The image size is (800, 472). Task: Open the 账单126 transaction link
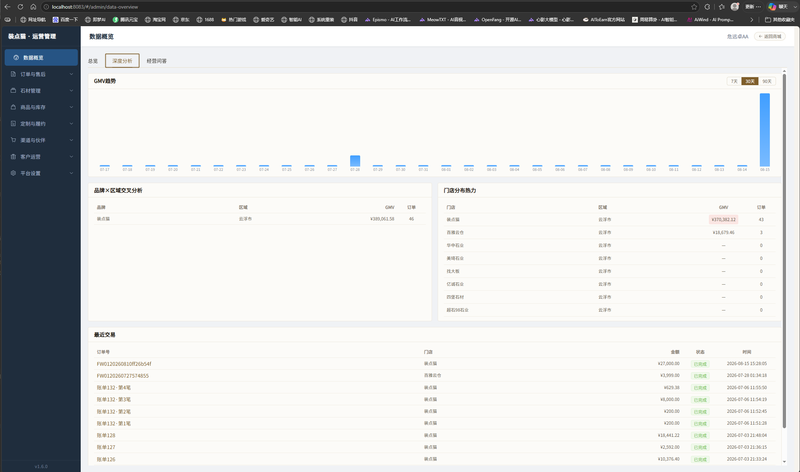(106, 459)
